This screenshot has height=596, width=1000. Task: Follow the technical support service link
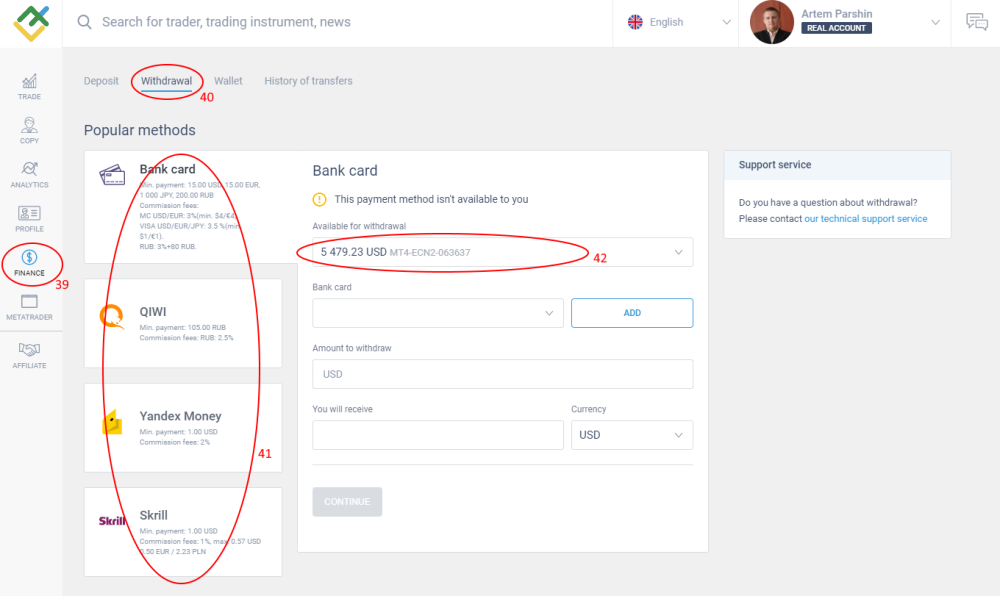[866, 219]
